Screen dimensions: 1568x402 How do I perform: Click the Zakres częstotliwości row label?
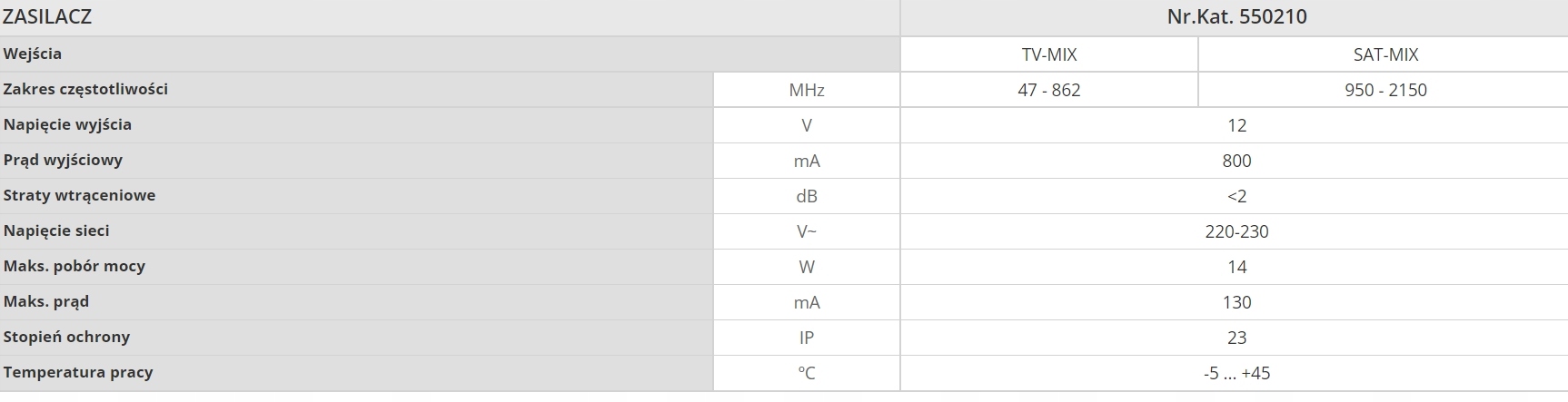pos(85,89)
